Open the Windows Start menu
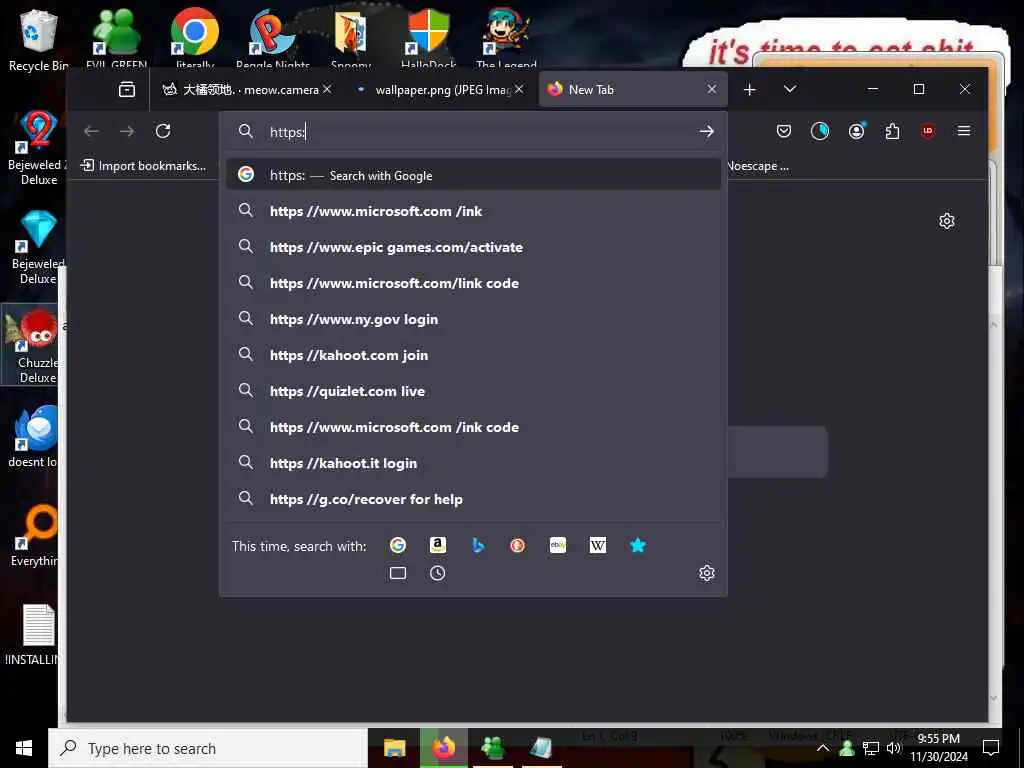 (24, 748)
